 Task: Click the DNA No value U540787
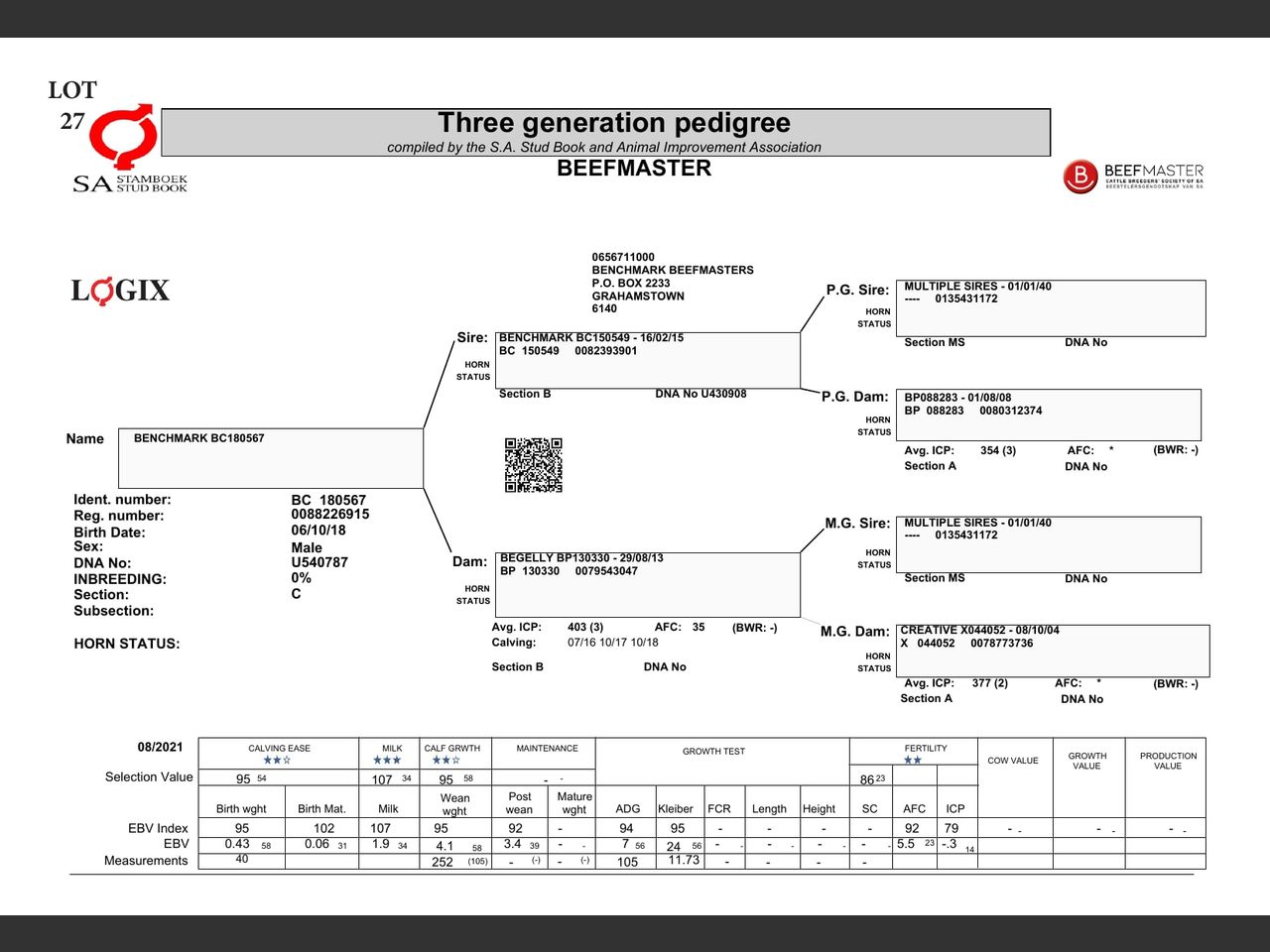coord(319,562)
